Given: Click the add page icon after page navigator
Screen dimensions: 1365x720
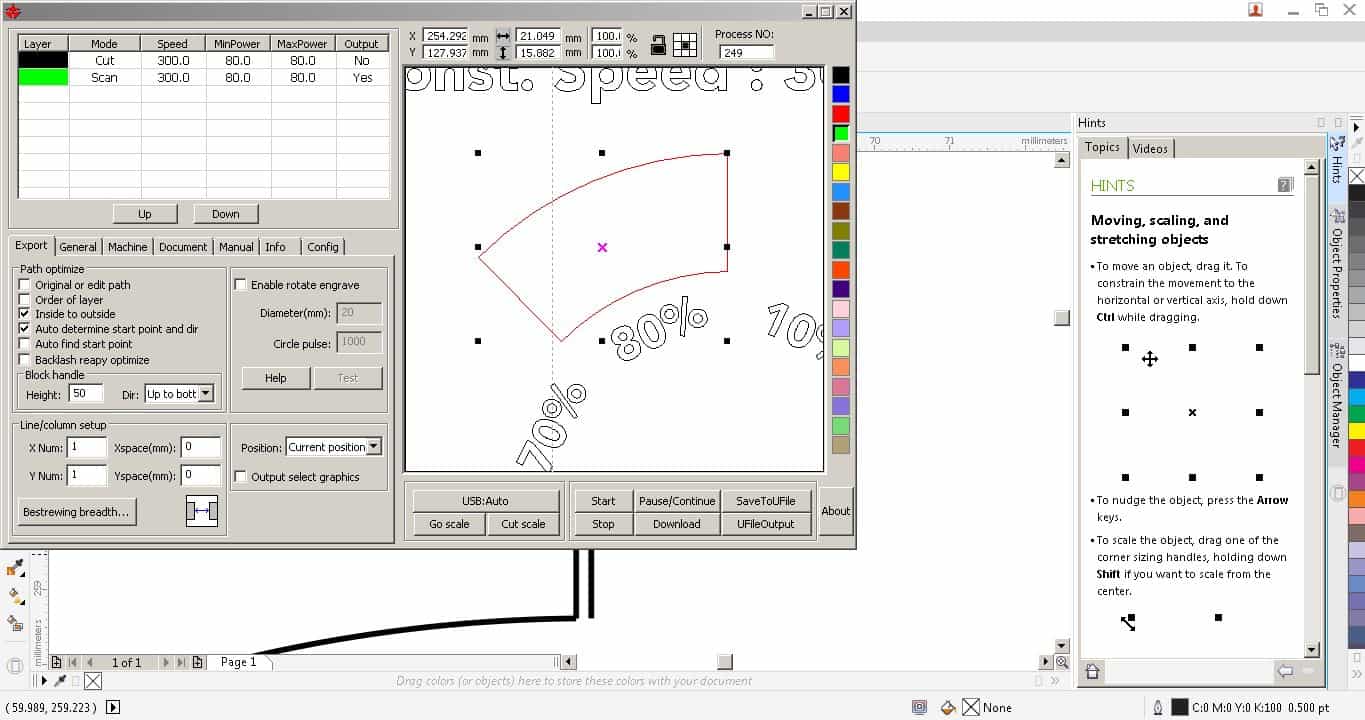Looking at the screenshot, I should coord(198,662).
